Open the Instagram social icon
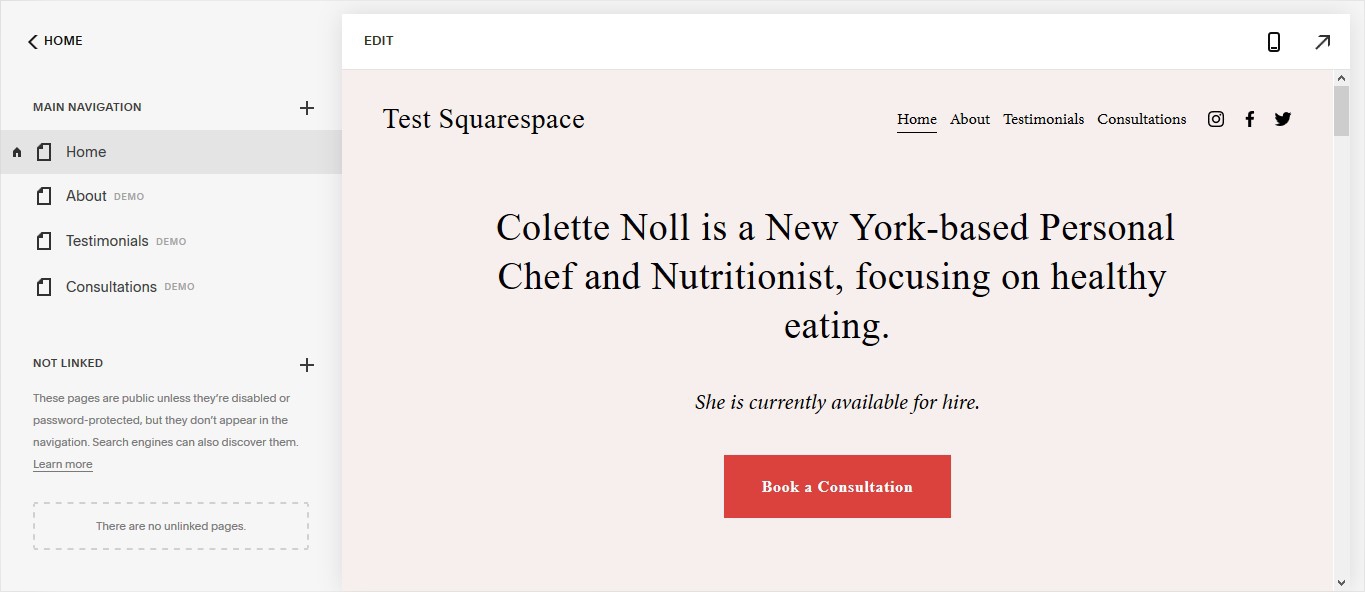Screen dimensions: 1365x592 (1216, 119)
